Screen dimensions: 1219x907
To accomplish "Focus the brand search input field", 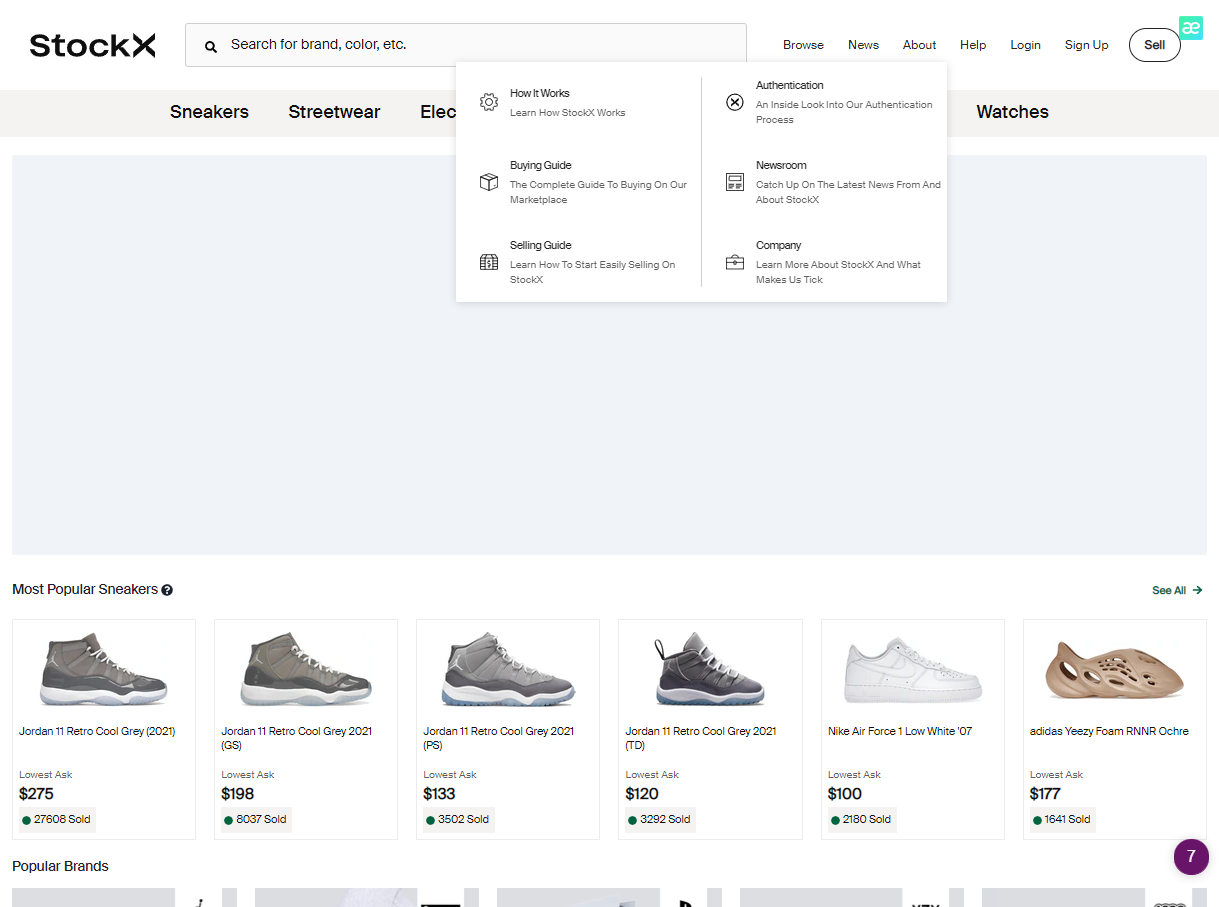I will (x=466, y=45).
